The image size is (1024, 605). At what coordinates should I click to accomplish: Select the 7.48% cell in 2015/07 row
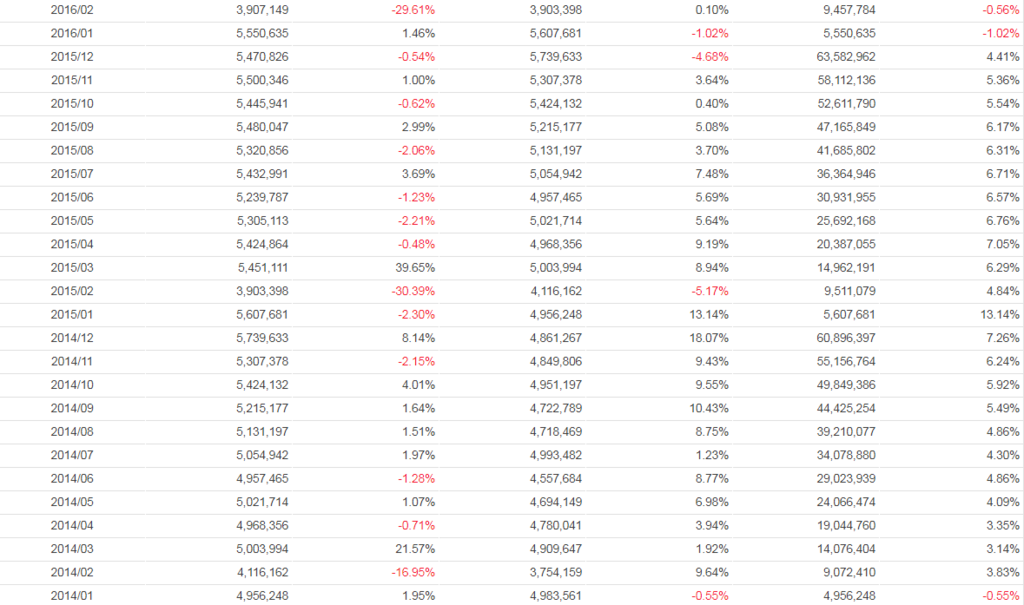point(712,174)
